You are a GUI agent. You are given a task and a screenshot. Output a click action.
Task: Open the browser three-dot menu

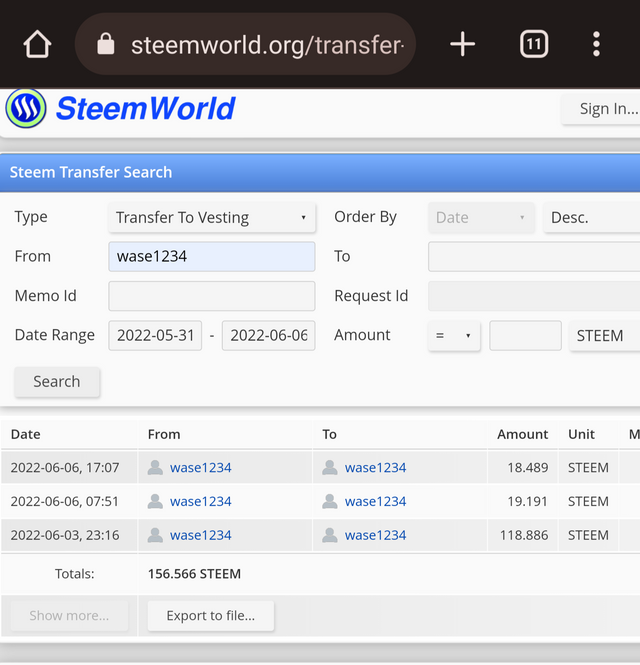pos(596,44)
